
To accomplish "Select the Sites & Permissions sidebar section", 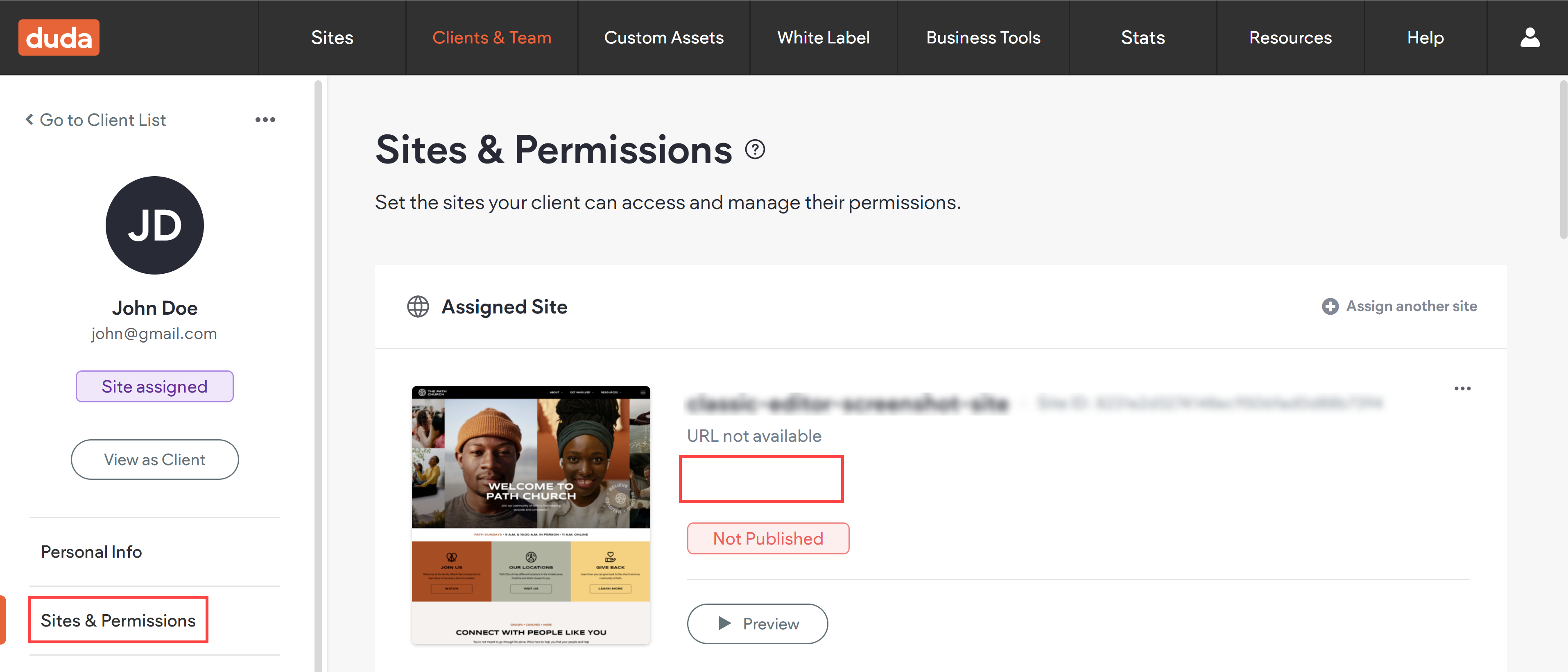I will [118, 620].
